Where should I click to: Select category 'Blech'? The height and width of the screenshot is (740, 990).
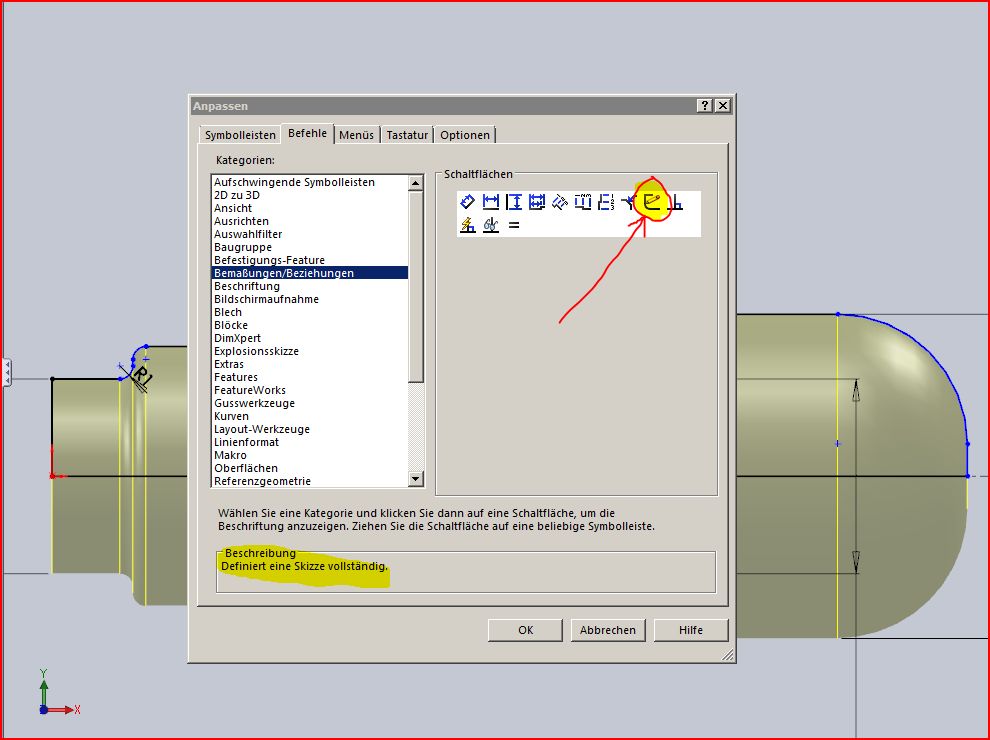pyautogui.click(x=309, y=312)
